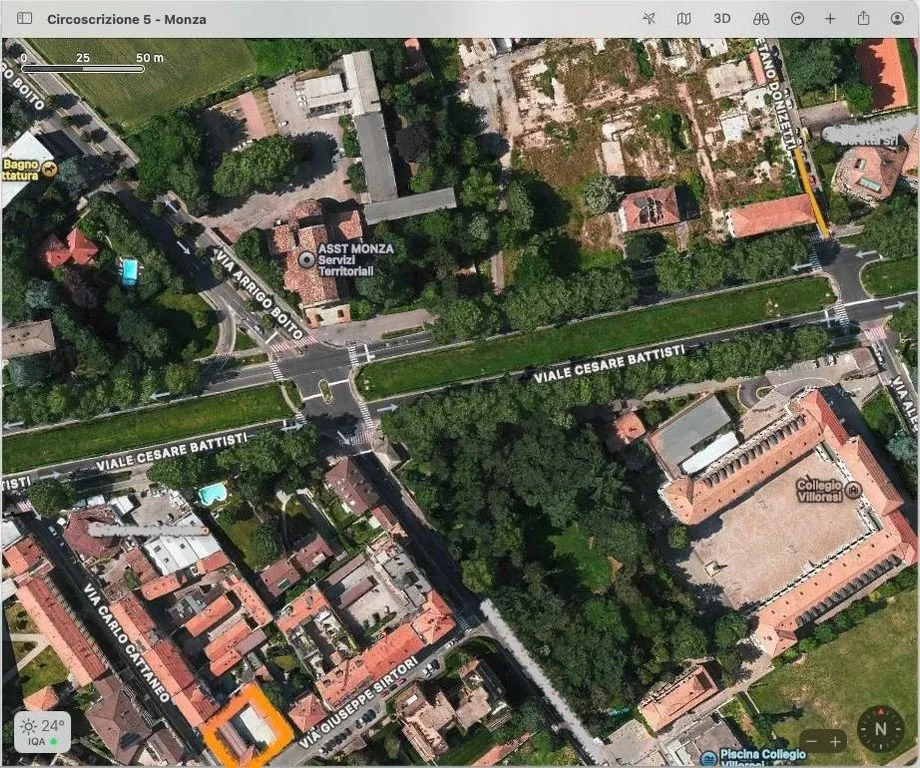Screen dimensions: 920x768
Task: Click the Via Arrigo Boito street label
Action: pyautogui.click(x=259, y=293)
